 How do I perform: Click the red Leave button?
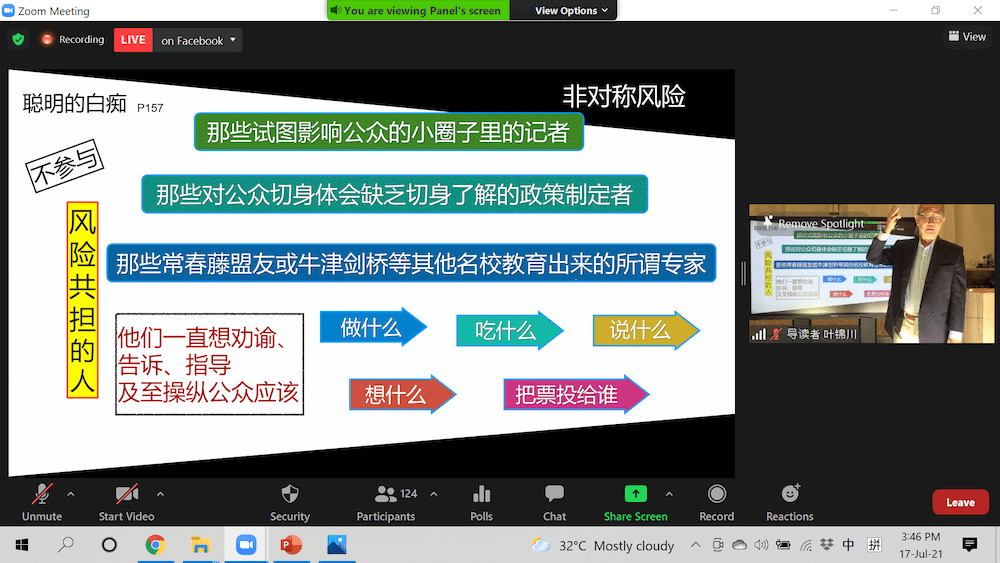pyautogui.click(x=960, y=502)
